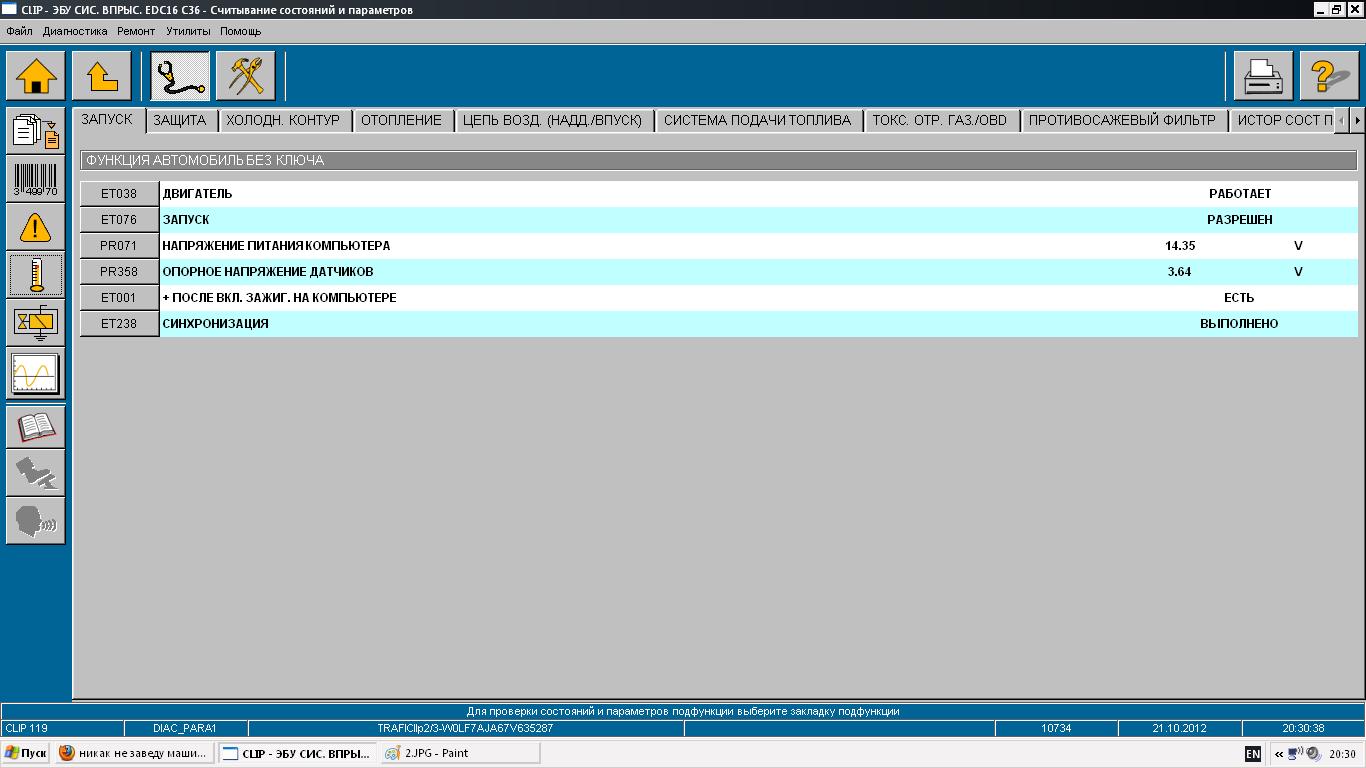The image size is (1366, 768).
Task: Switch to the ХОЛОДН. КОНТУР tab
Action: point(283,120)
